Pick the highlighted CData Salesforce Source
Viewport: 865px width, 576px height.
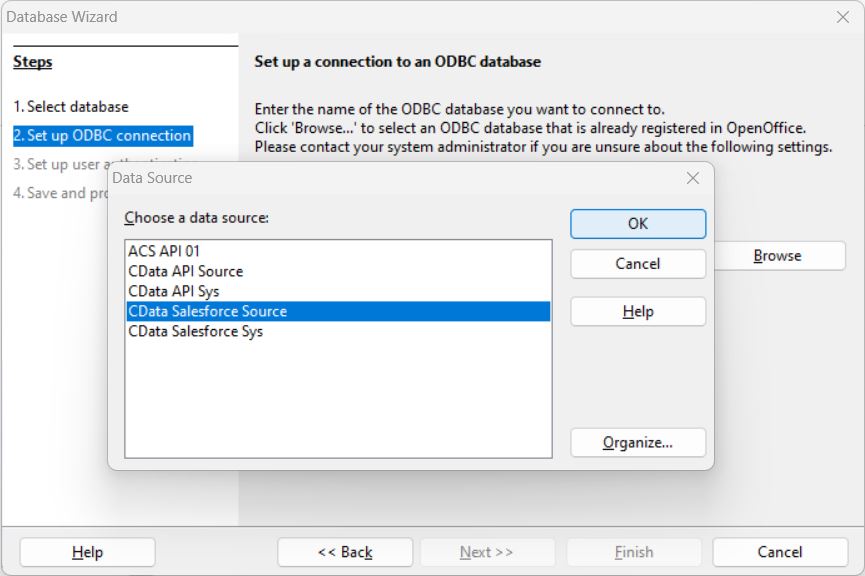[207, 311]
